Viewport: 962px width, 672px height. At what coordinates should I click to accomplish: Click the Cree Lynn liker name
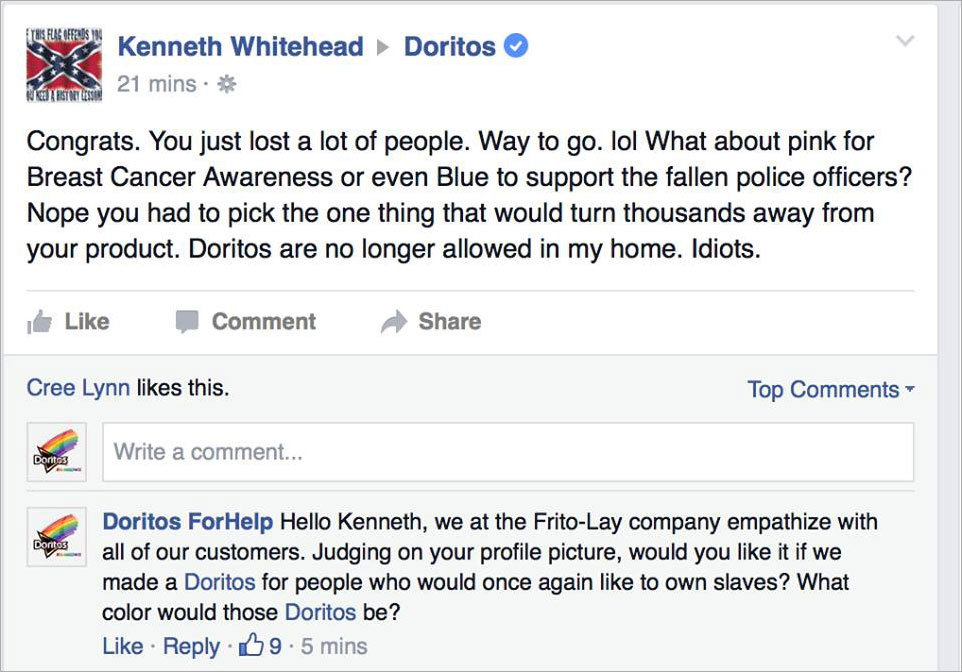tap(78, 387)
